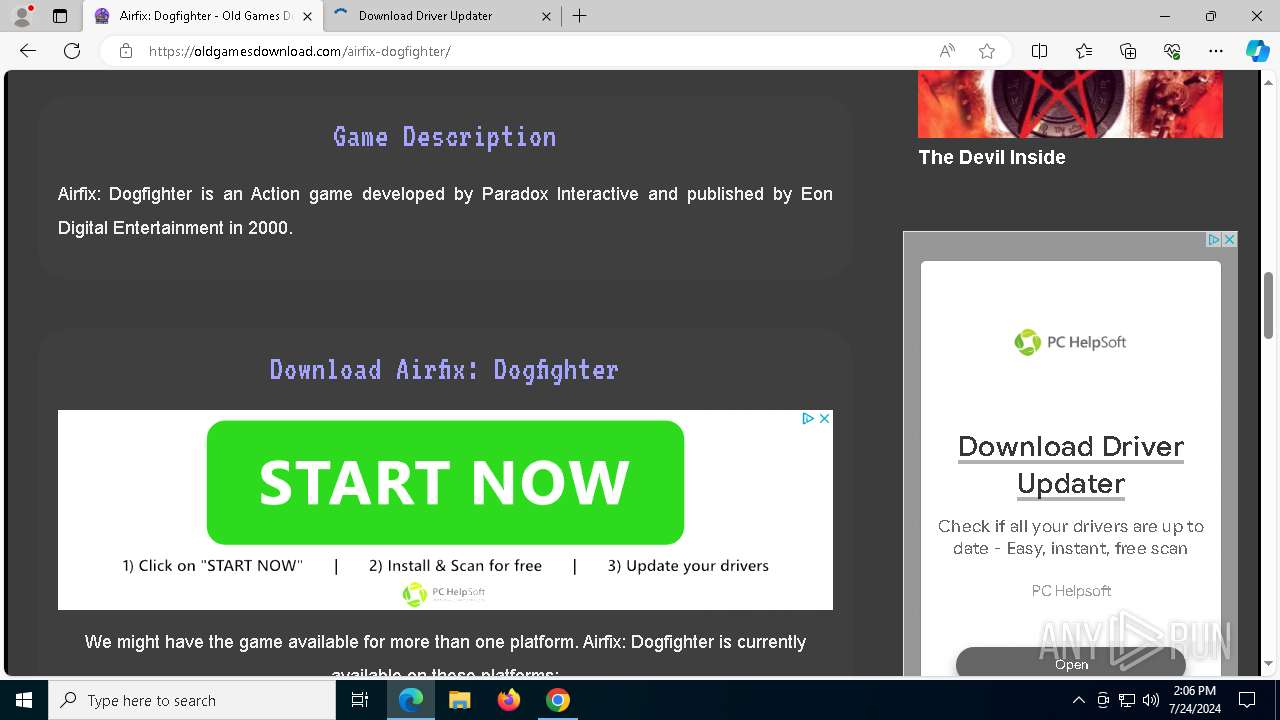Click scrollbar down arrow
Viewport: 1280px width, 720px height.
[1269, 664]
